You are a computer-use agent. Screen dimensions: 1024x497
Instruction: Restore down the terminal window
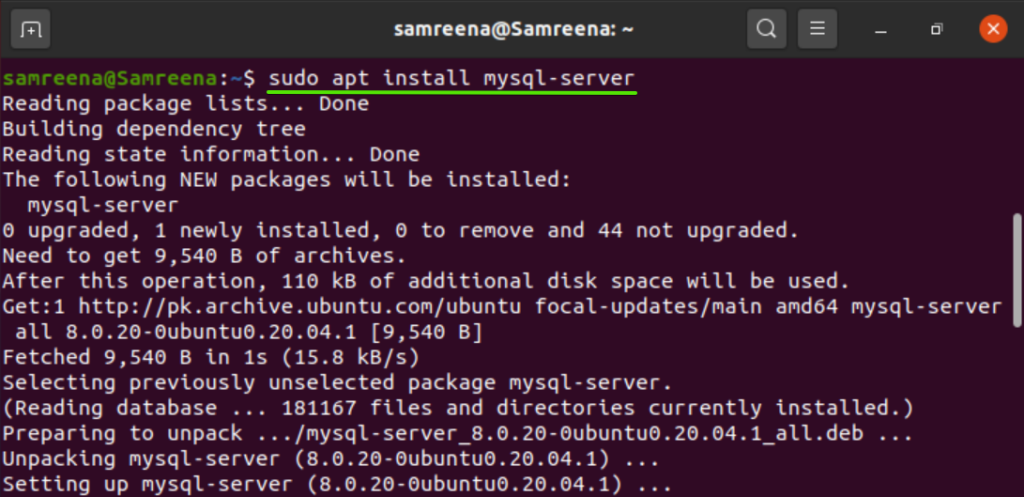(937, 30)
